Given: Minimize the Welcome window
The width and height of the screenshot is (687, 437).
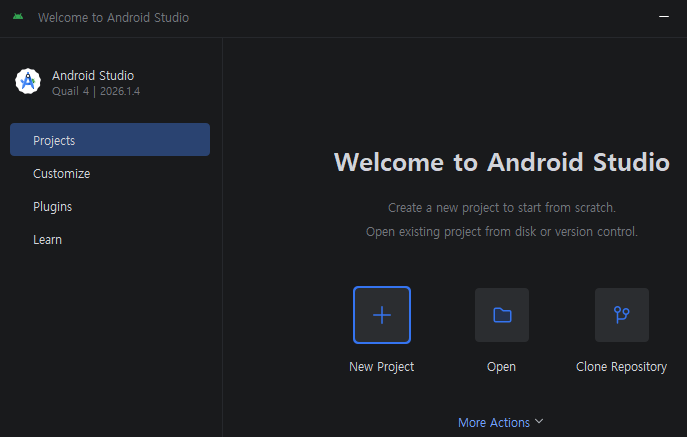Looking at the screenshot, I should (664, 17).
